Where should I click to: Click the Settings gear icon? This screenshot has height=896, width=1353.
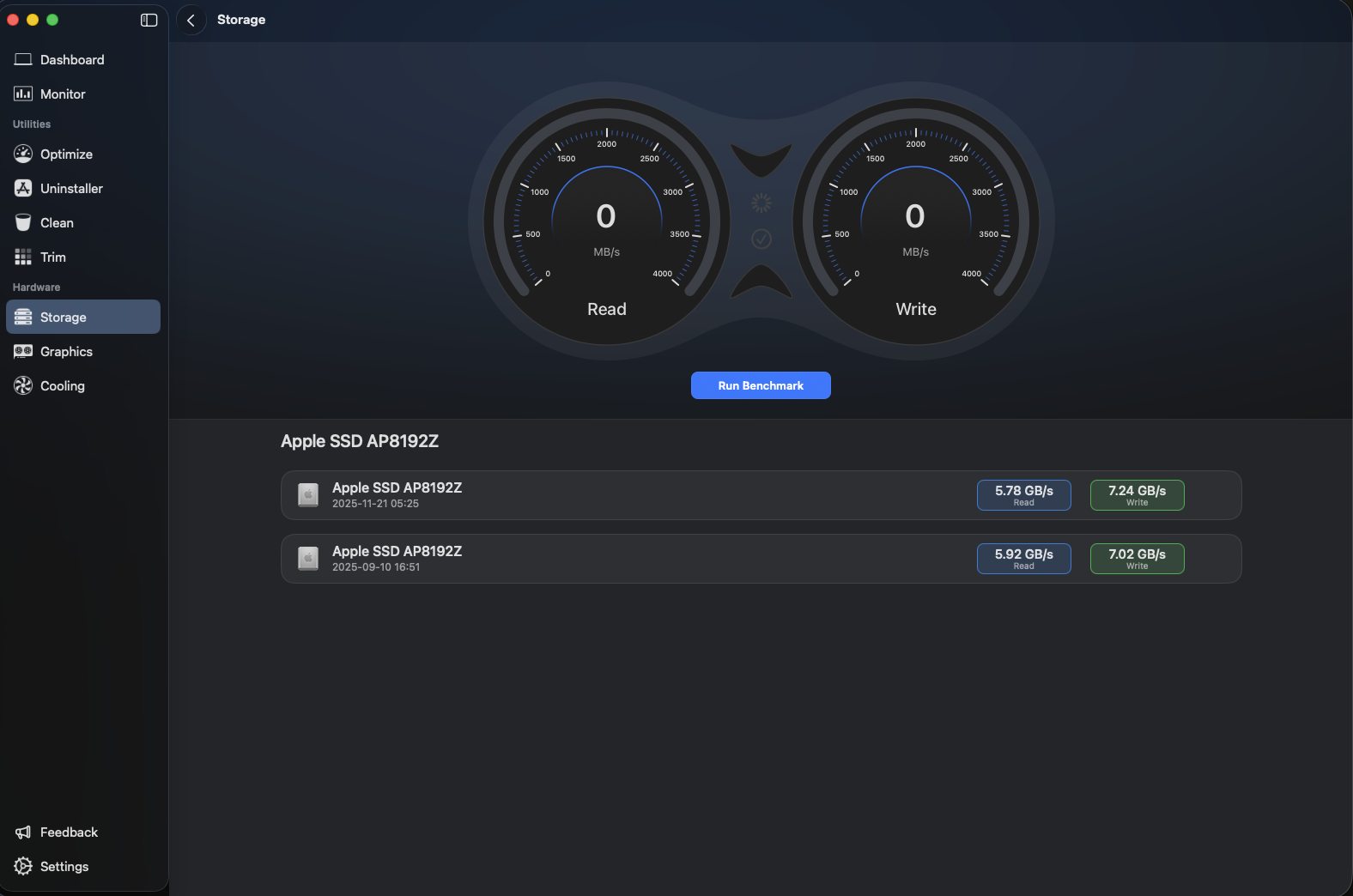pos(23,866)
